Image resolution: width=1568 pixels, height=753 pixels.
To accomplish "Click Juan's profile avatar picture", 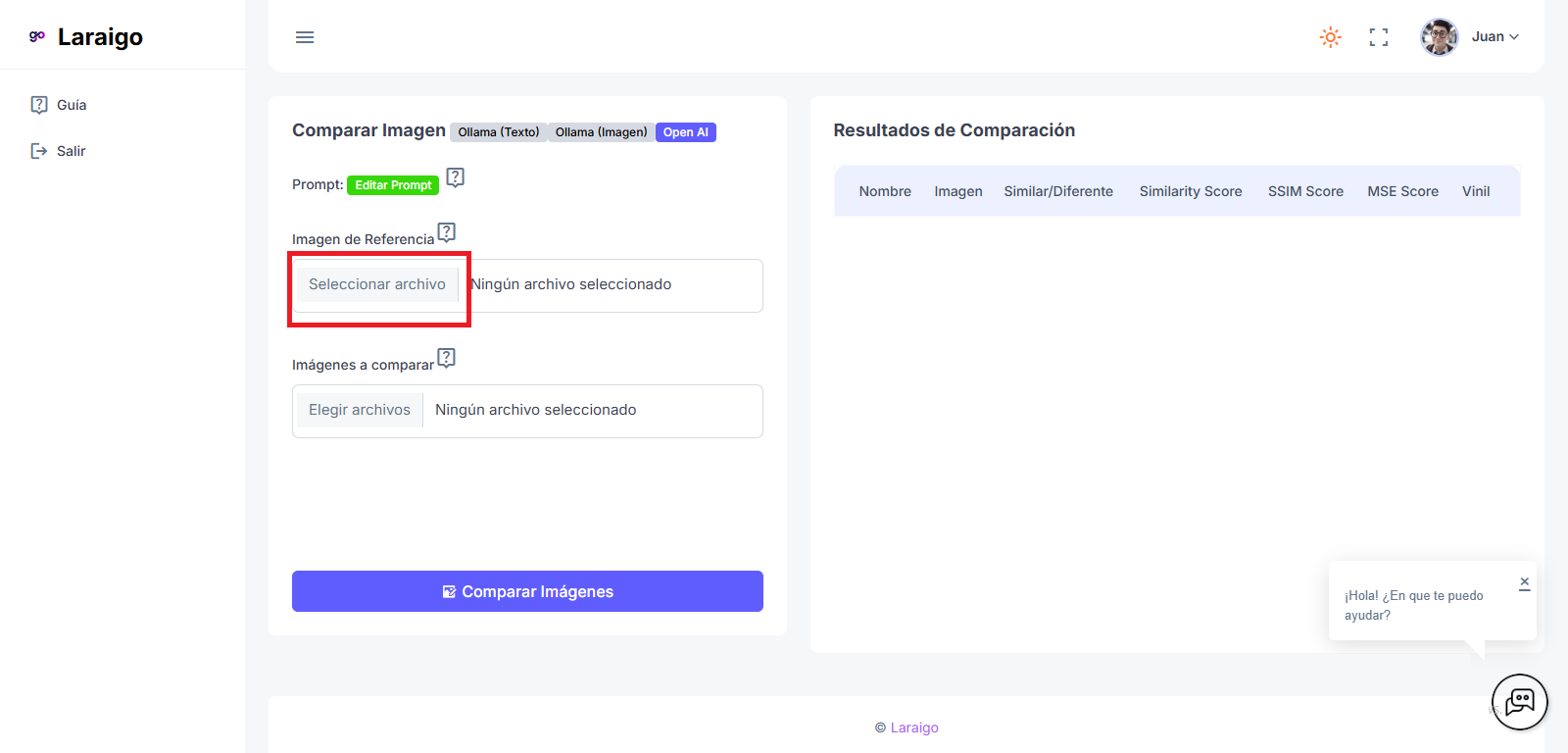I will pyautogui.click(x=1439, y=37).
